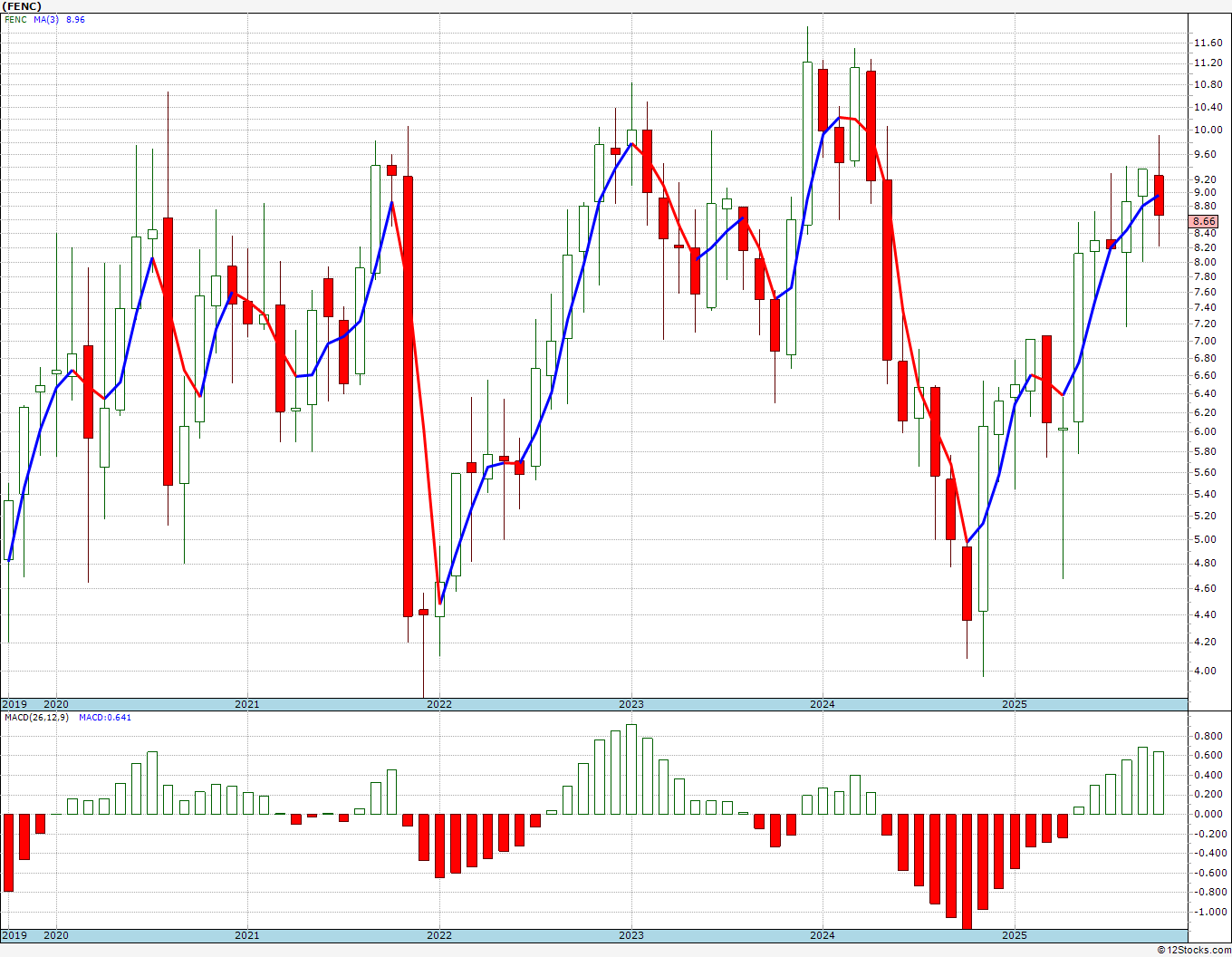Select the 9.60 price axis label
This screenshot has height=957, width=1232.
pos(1208,155)
